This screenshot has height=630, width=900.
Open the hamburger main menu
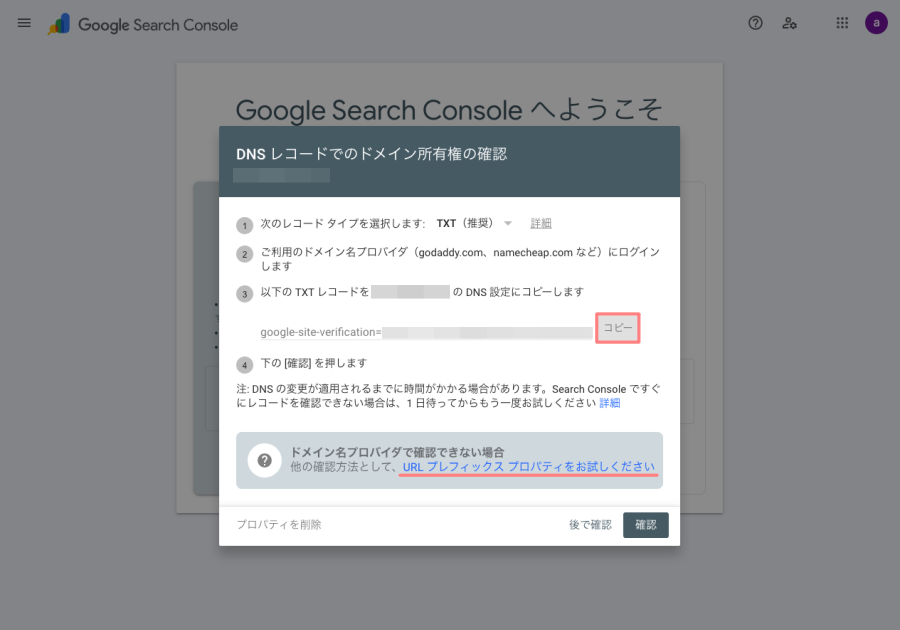pos(24,23)
